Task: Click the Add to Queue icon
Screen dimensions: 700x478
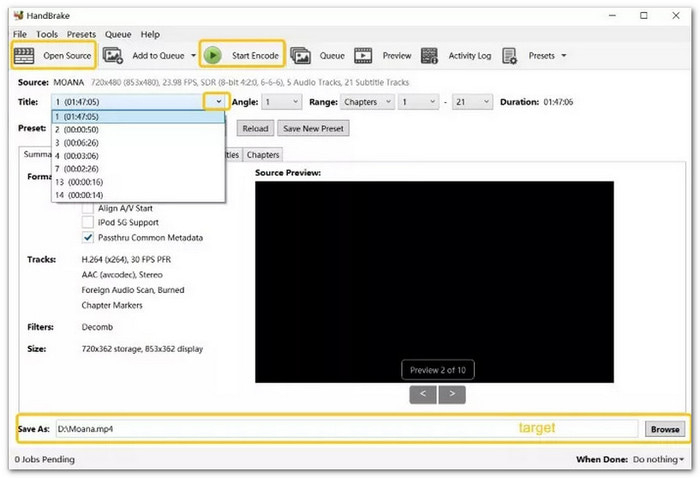Action: [x=112, y=56]
